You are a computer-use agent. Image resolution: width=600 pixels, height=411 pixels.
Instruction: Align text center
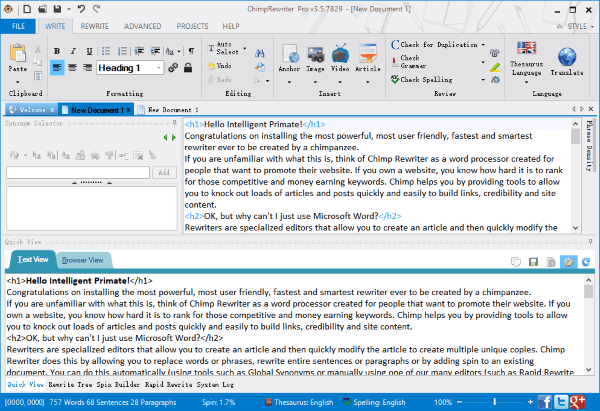click(x=72, y=68)
